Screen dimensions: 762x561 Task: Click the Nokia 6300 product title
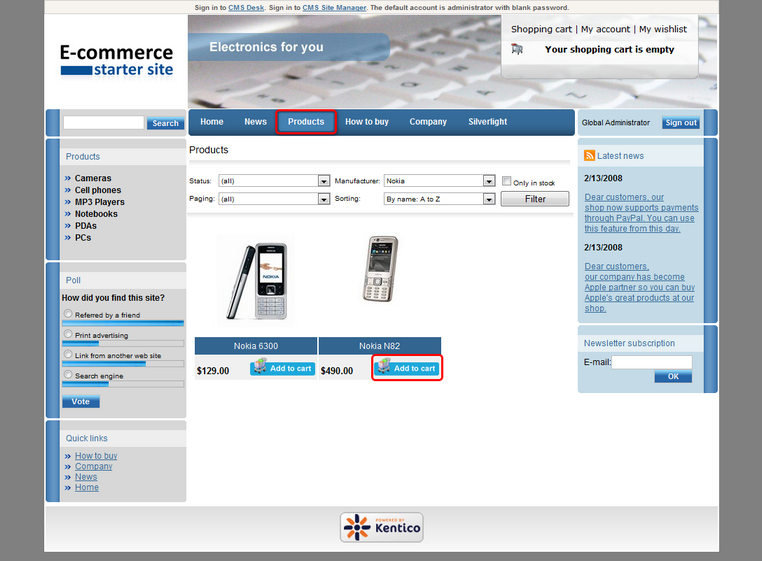[x=256, y=346]
